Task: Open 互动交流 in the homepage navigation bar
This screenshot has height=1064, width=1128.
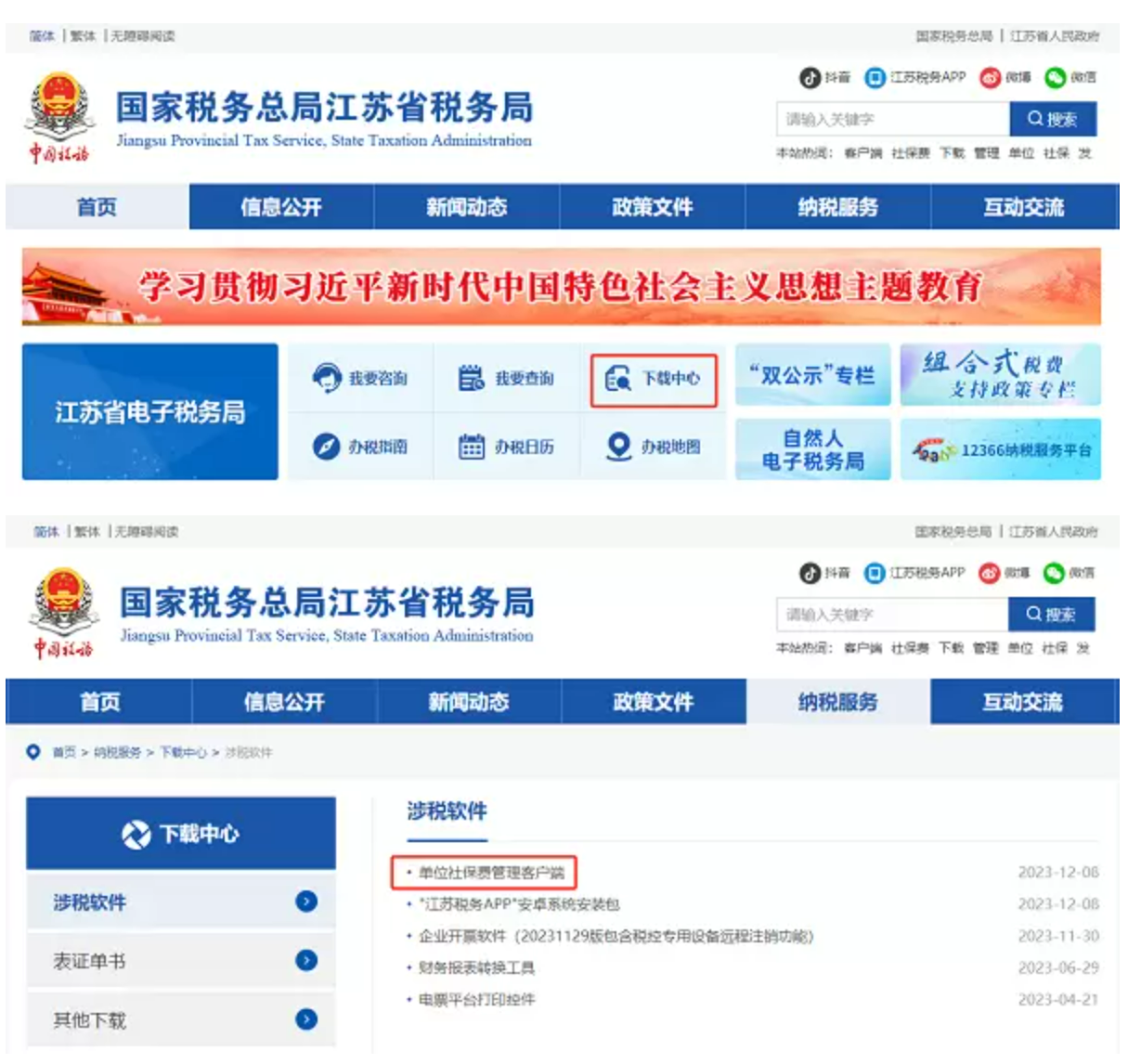Action: pyautogui.click(x=1024, y=207)
